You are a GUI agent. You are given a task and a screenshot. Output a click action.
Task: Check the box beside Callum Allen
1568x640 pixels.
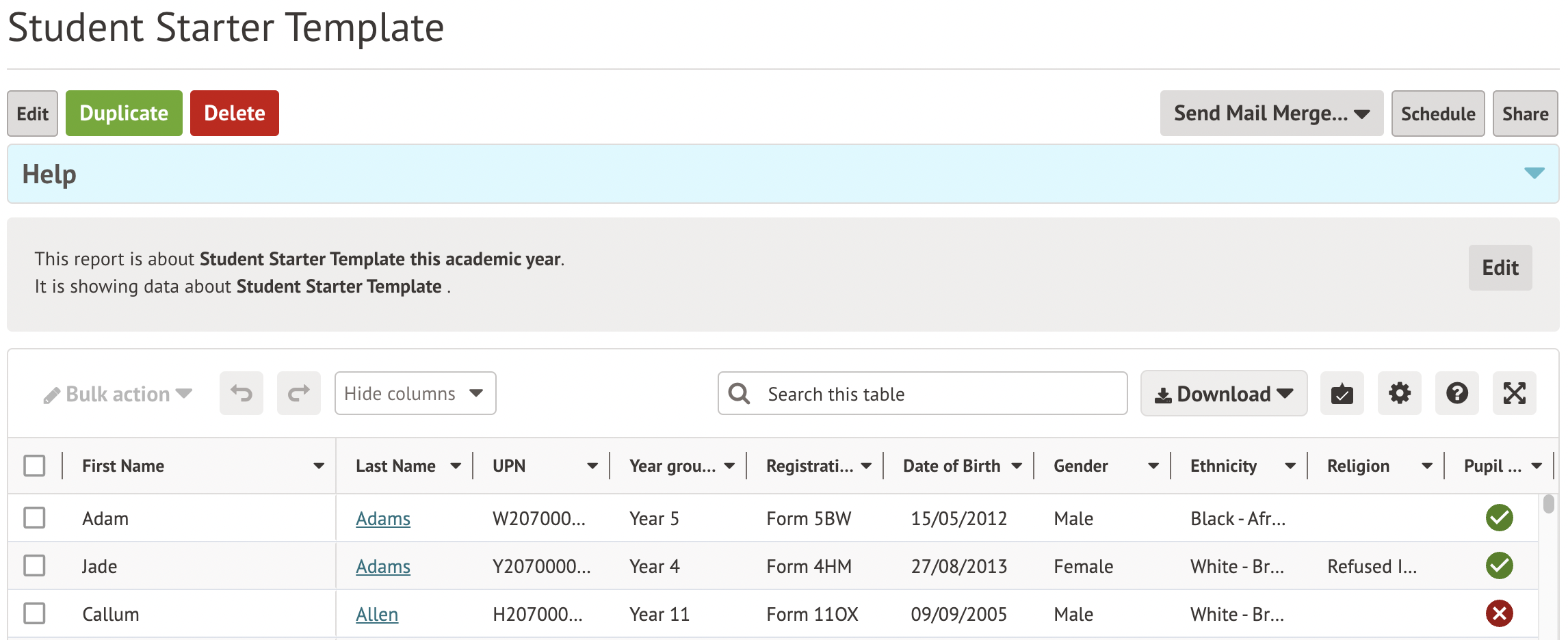click(34, 613)
